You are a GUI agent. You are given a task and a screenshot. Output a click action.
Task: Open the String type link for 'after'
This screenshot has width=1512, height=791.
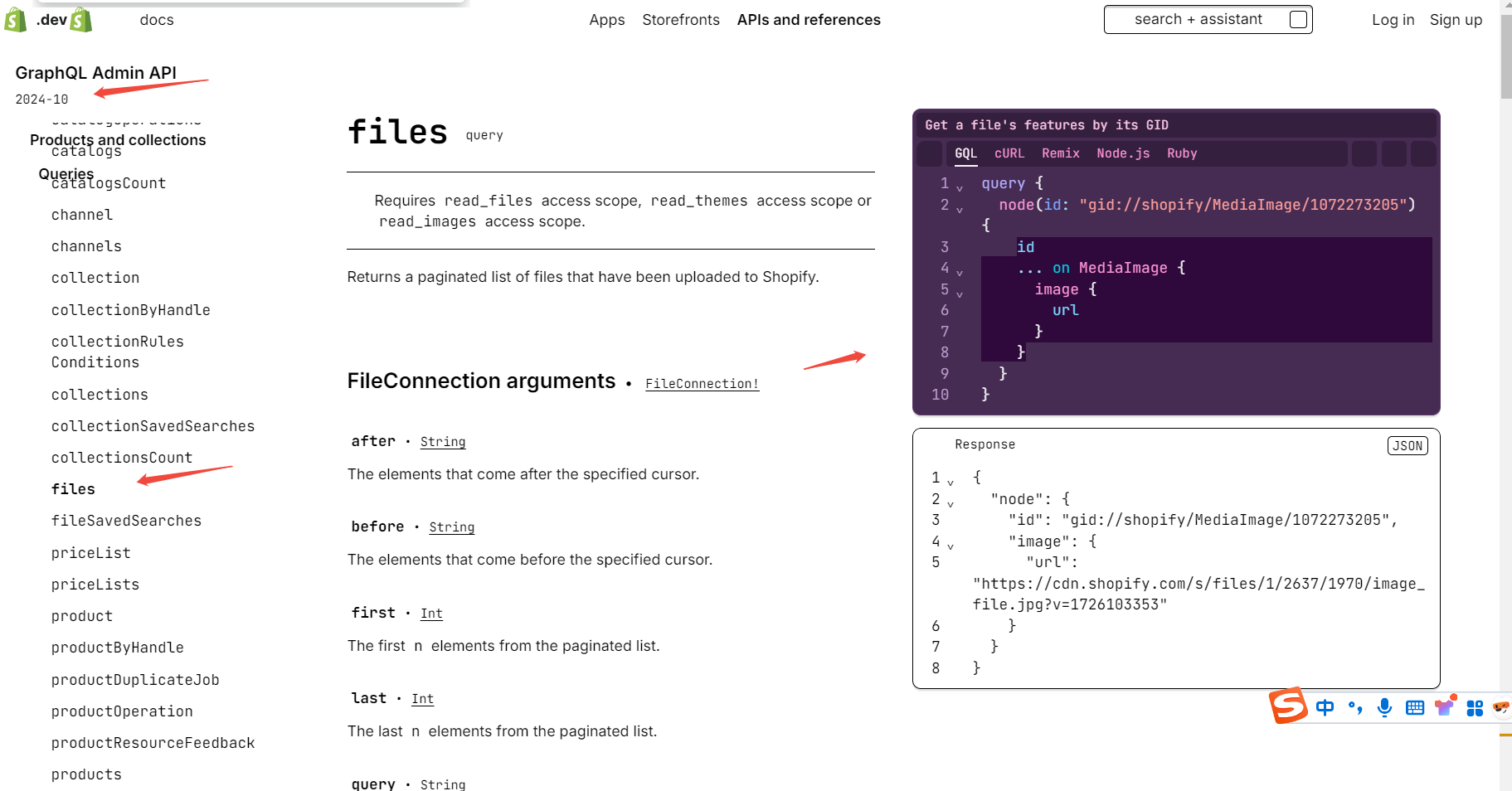443,442
